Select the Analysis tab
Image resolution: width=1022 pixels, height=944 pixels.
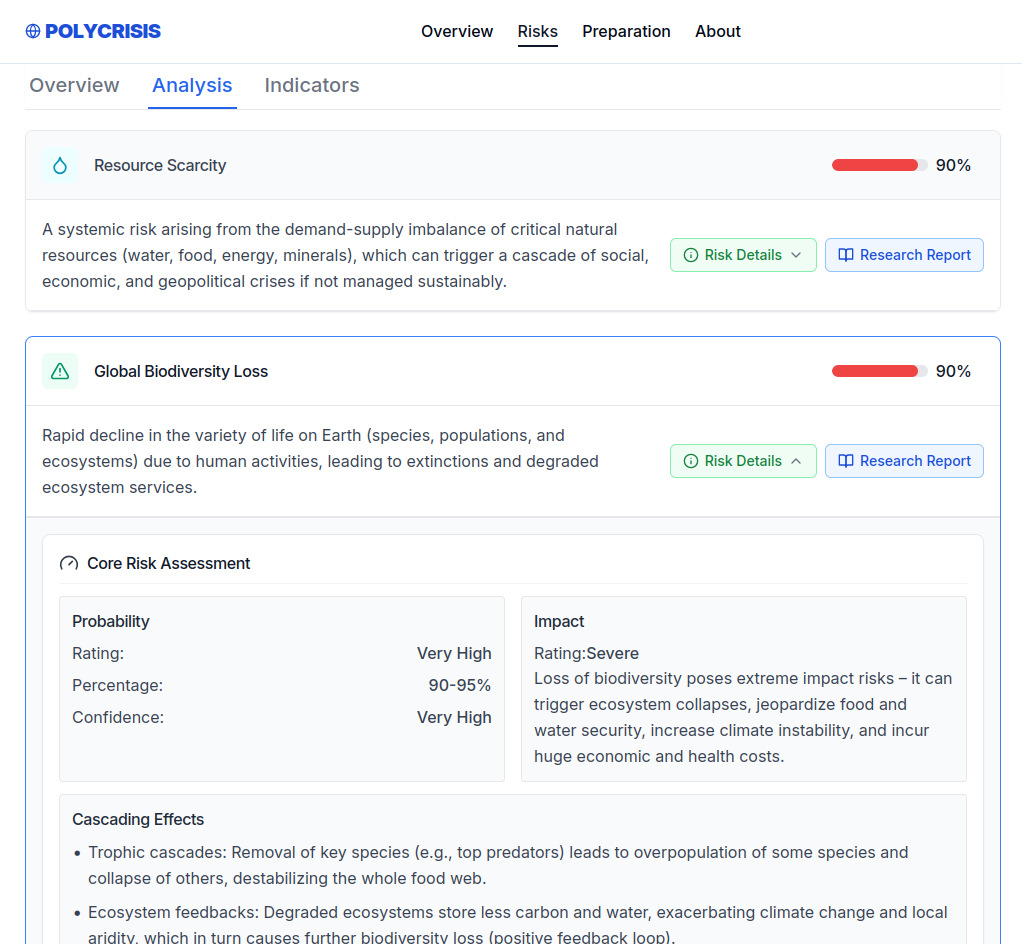192,86
